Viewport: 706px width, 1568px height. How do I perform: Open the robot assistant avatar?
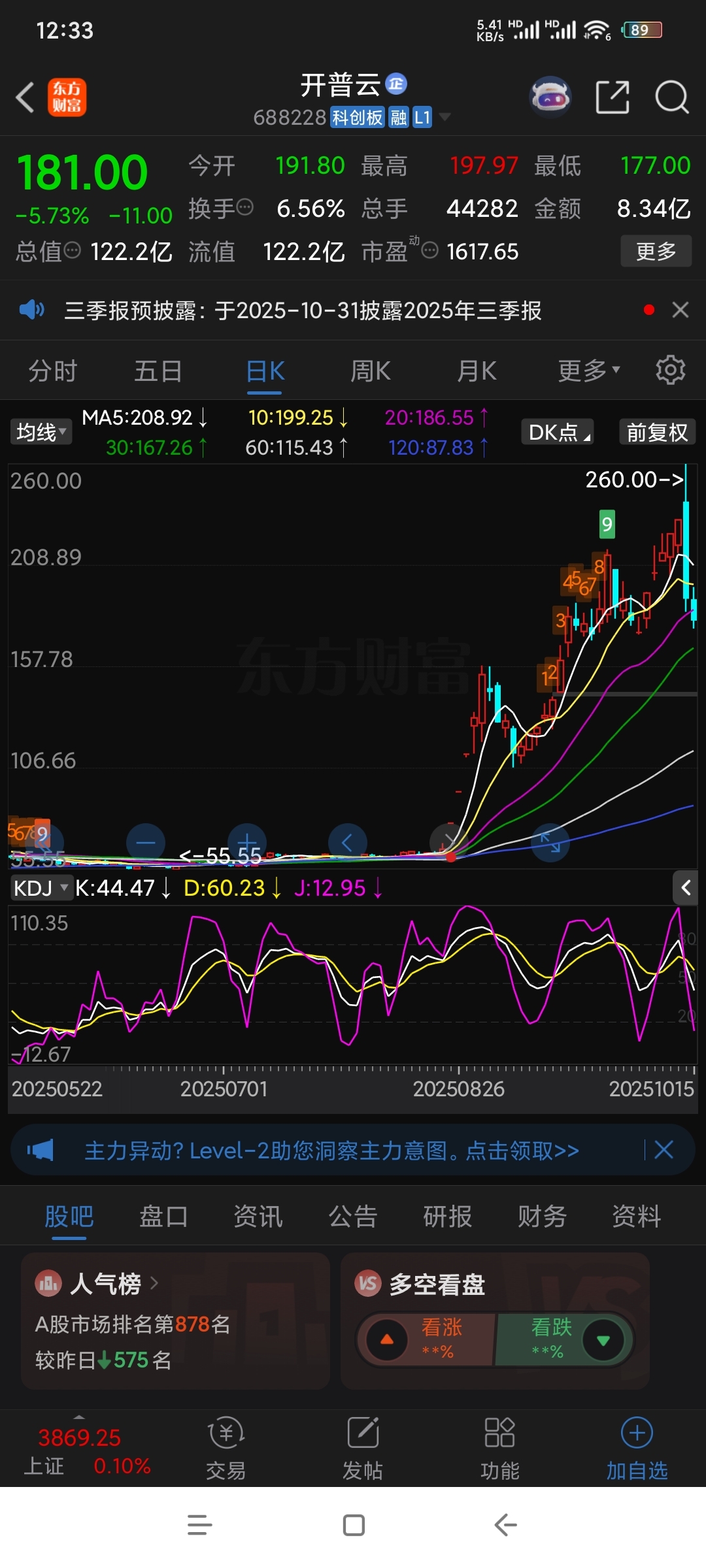tap(550, 97)
